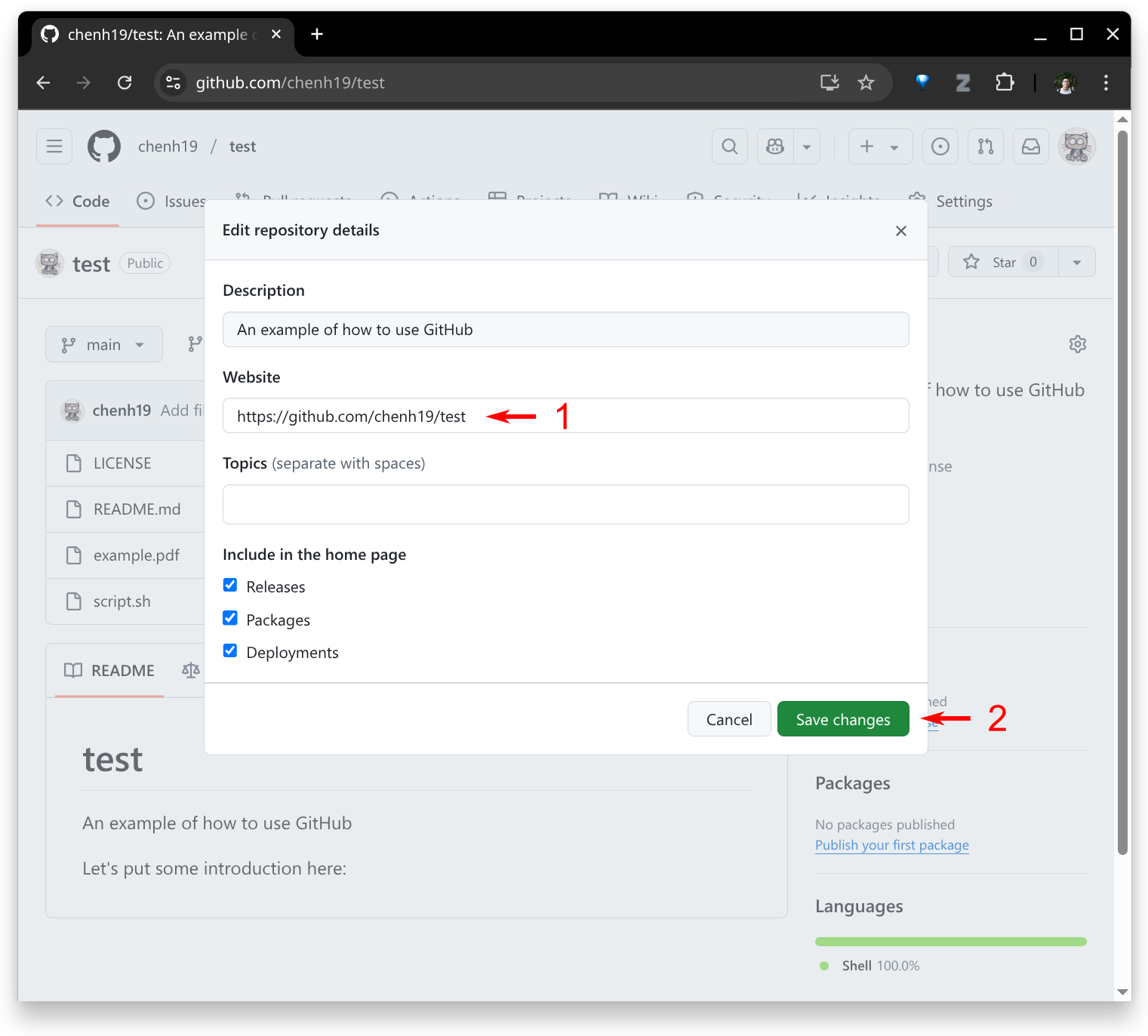Edit the Description input field
1148x1036 pixels.
(x=566, y=330)
